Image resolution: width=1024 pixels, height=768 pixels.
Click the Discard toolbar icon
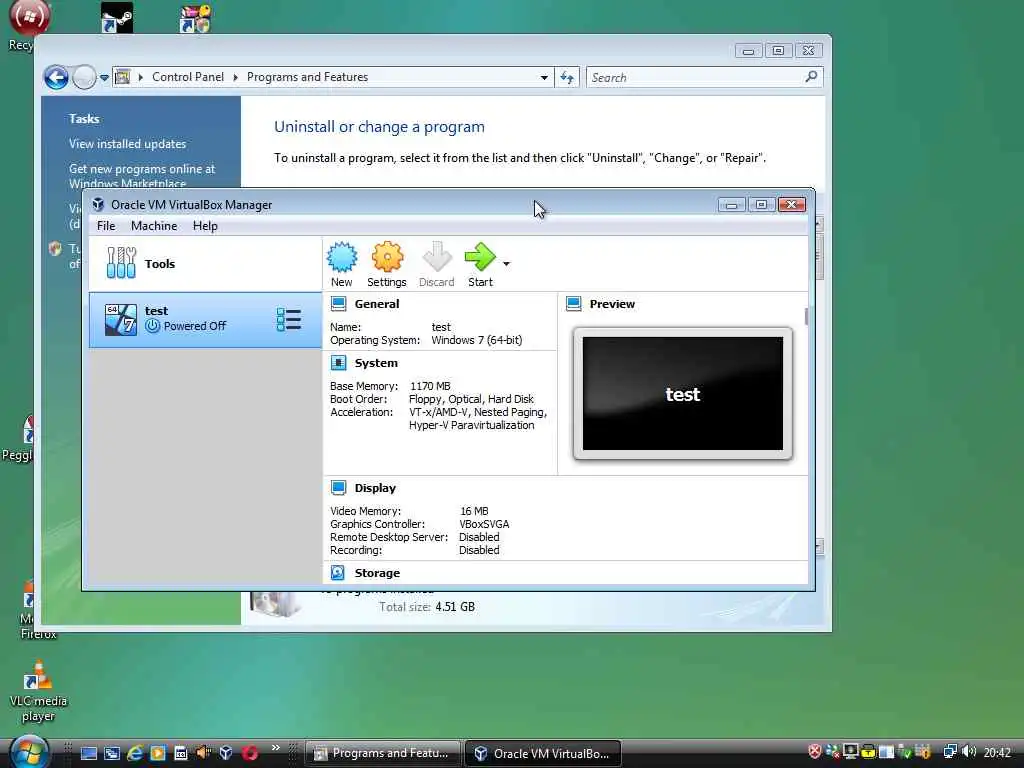pos(436,257)
